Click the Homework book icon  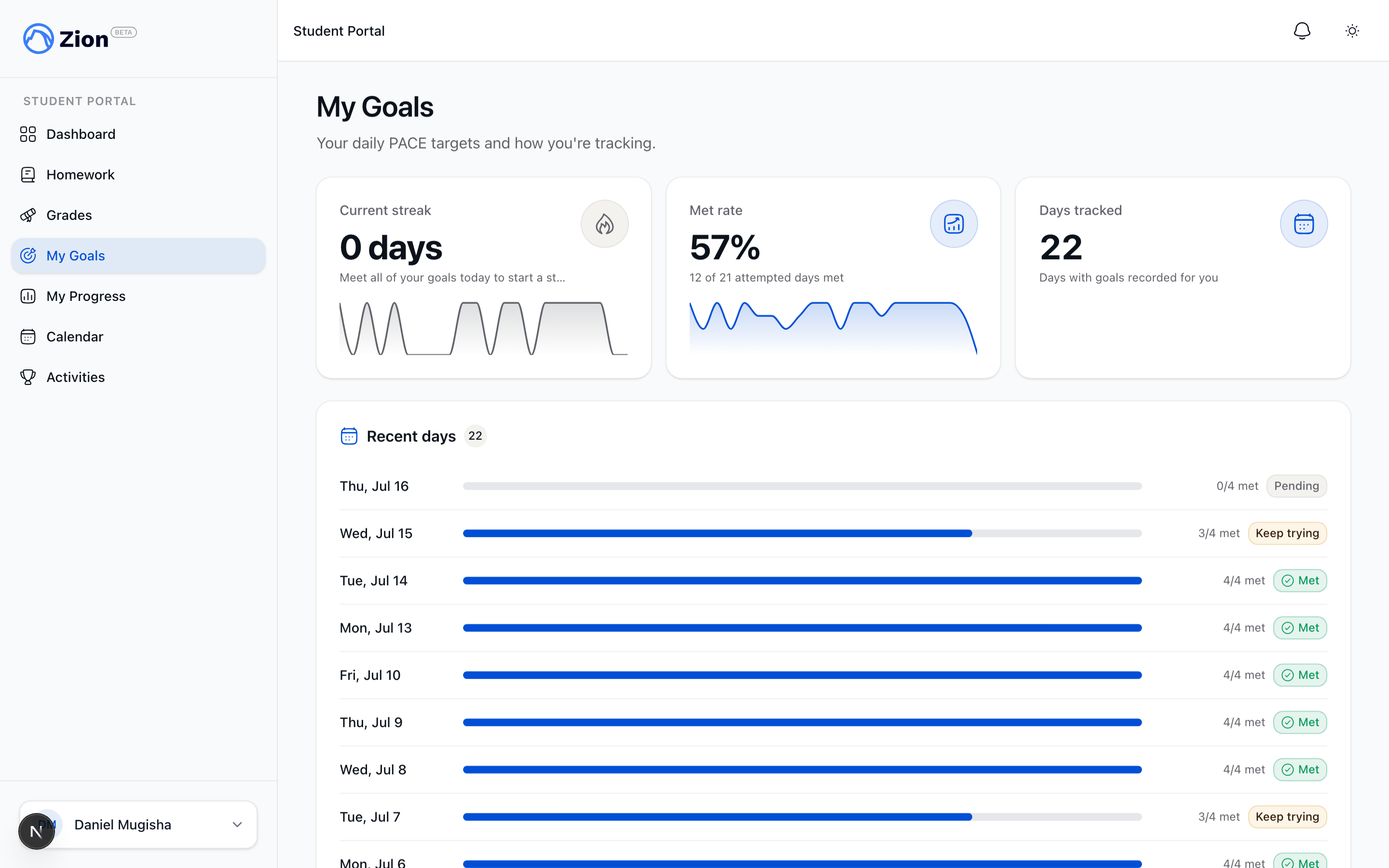(x=27, y=175)
